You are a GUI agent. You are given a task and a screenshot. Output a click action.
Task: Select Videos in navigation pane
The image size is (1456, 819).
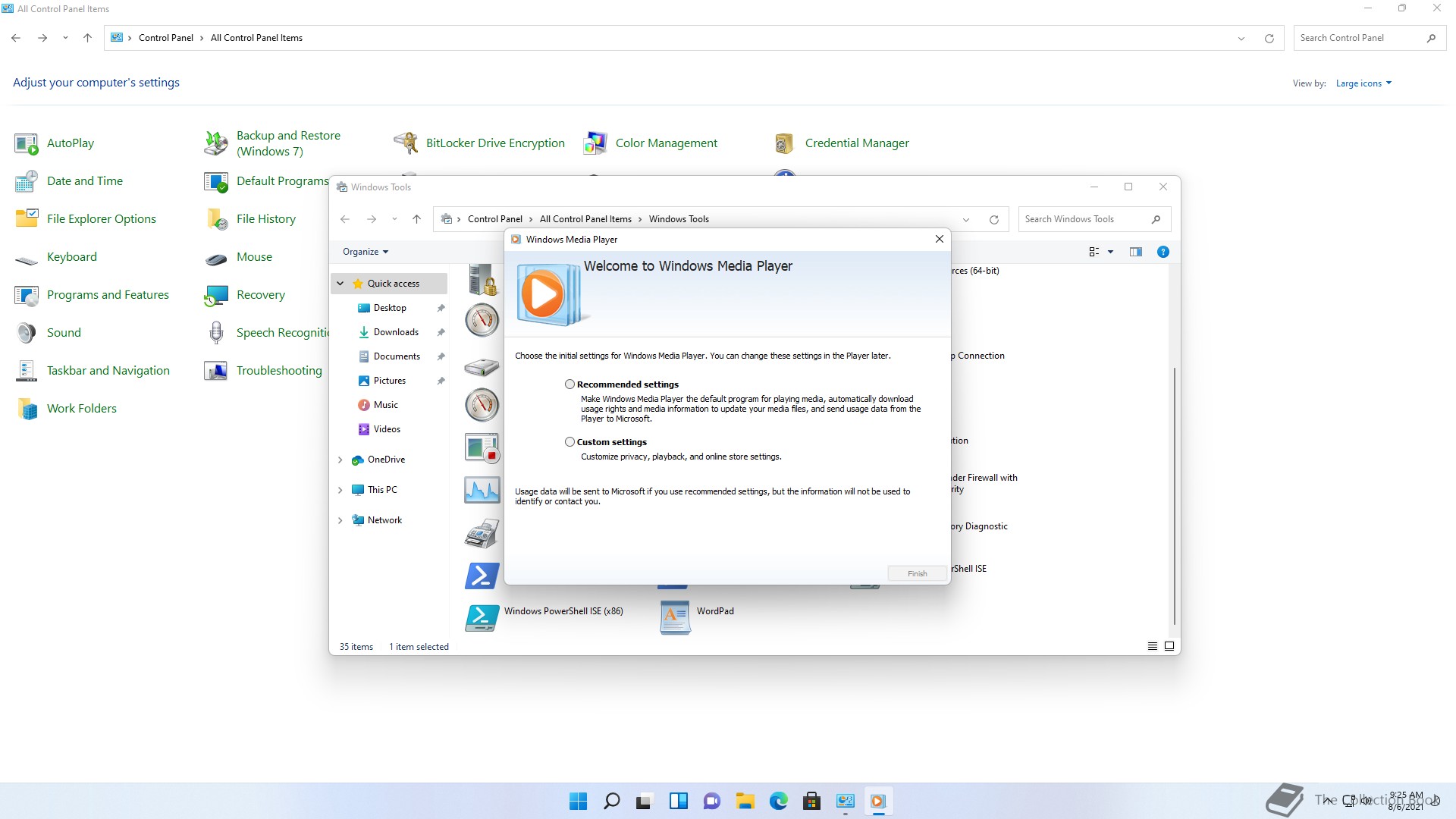387,429
